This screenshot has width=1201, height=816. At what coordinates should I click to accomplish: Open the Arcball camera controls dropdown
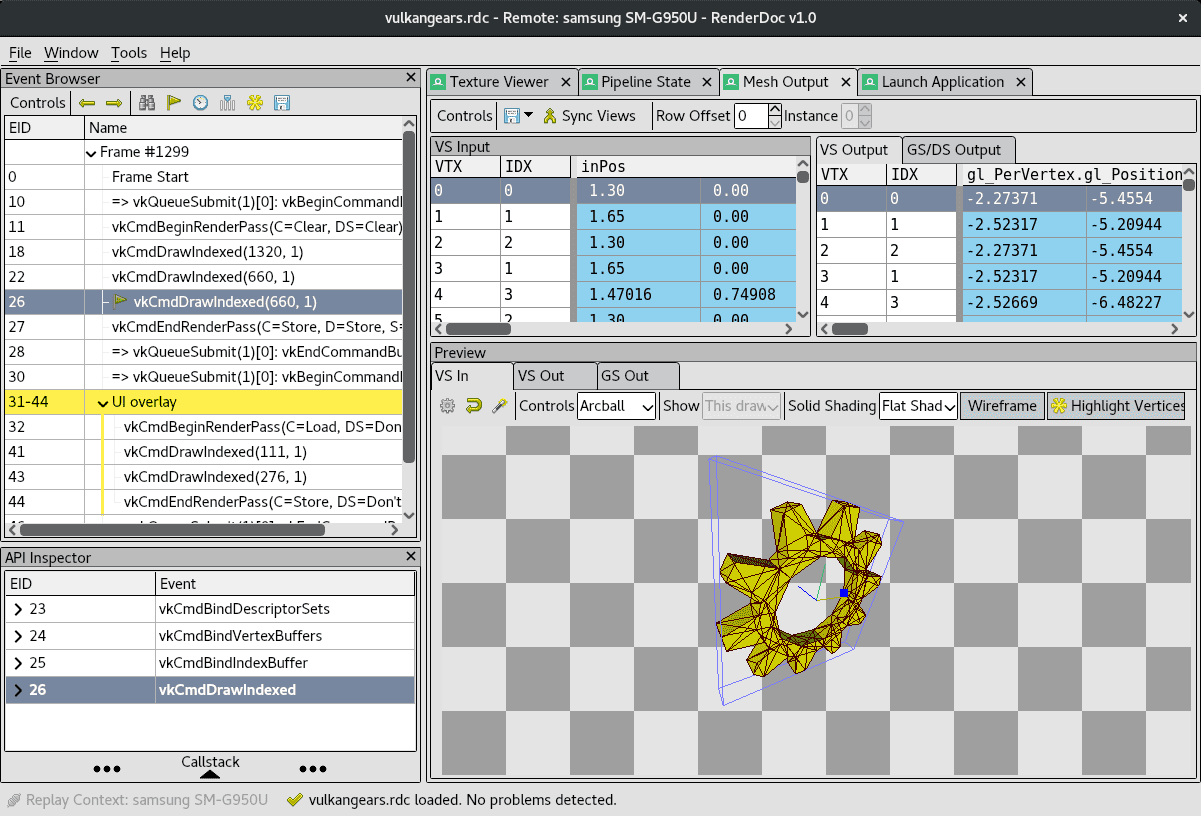pyautogui.click(x=617, y=406)
